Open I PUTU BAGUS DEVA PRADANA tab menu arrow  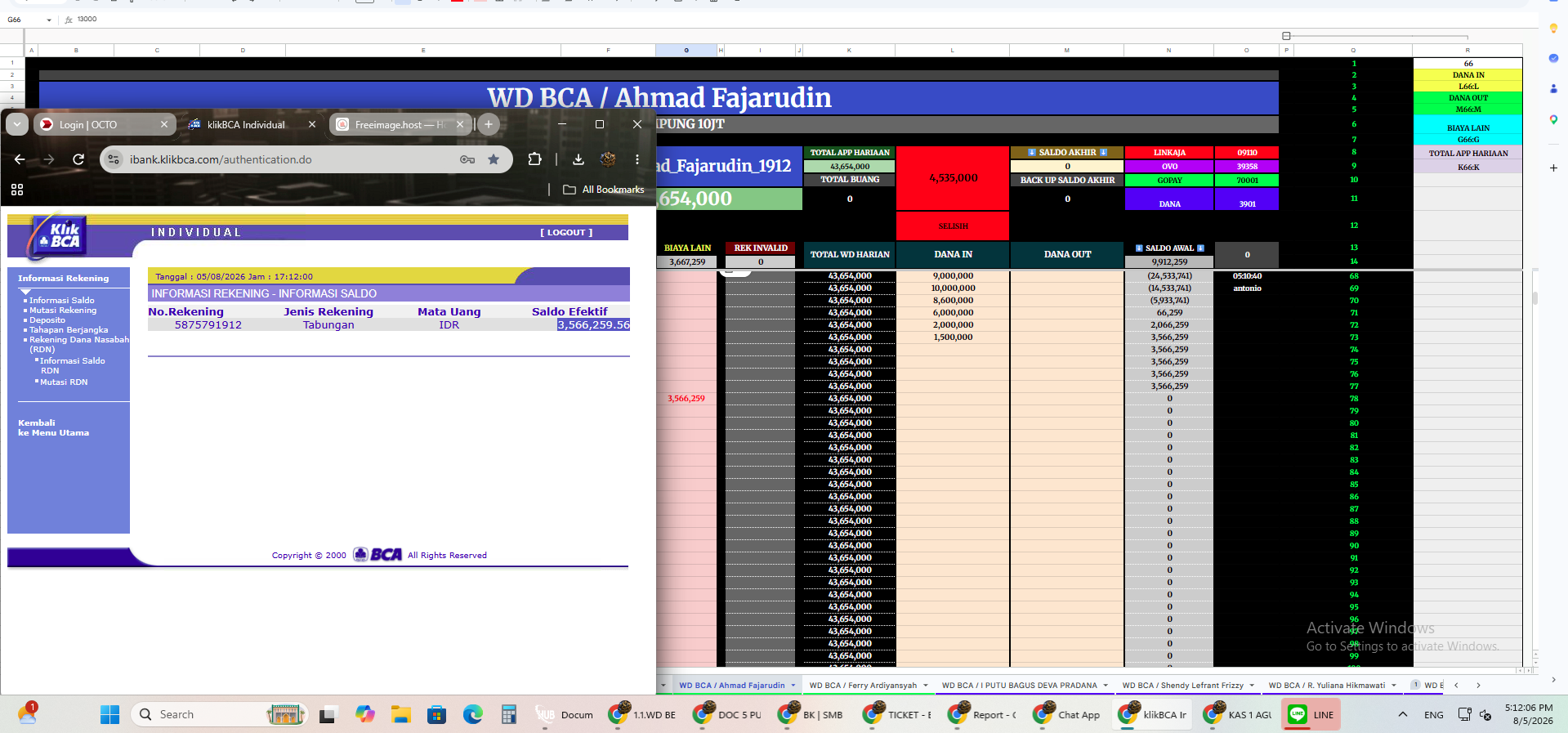1106,686
